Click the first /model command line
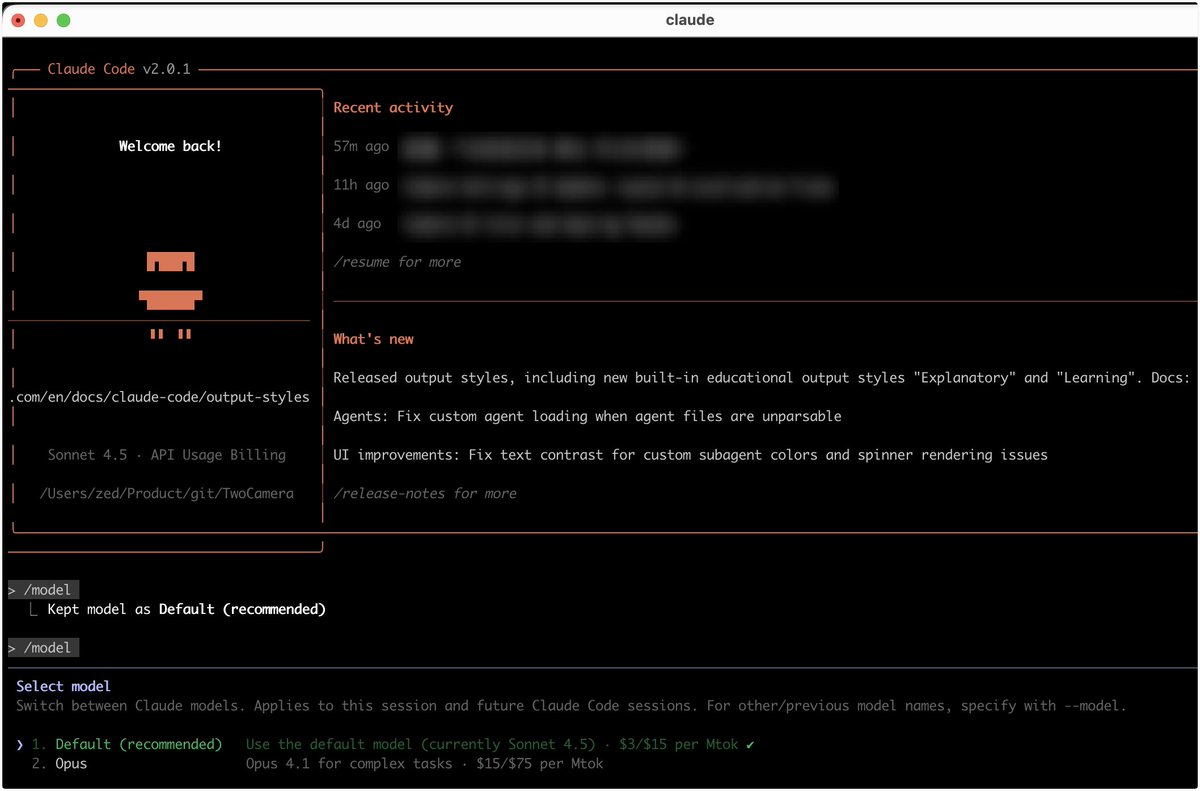Image resolution: width=1200 pixels, height=791 pixels. point(42,590)
